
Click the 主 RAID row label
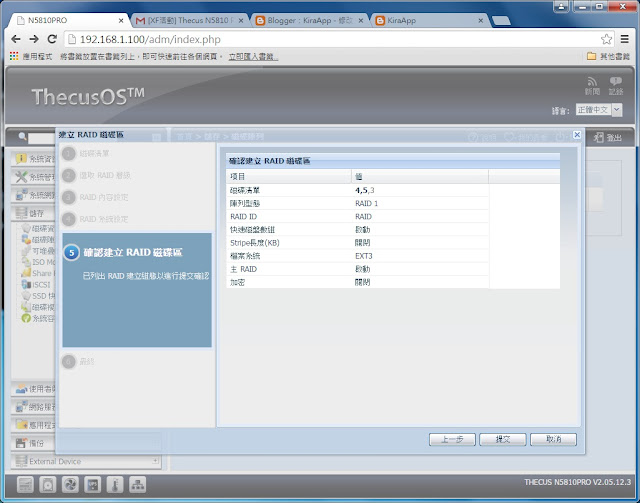point(243,269)
